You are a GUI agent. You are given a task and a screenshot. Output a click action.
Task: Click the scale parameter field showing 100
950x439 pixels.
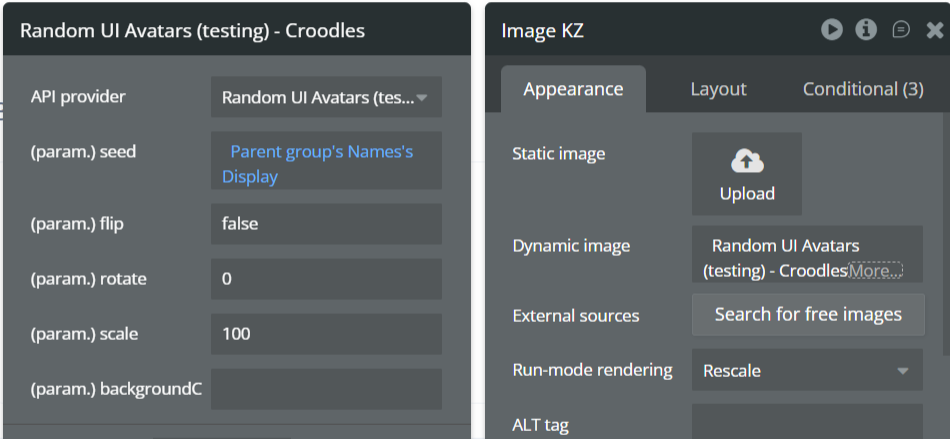click(x=326, y=334)
